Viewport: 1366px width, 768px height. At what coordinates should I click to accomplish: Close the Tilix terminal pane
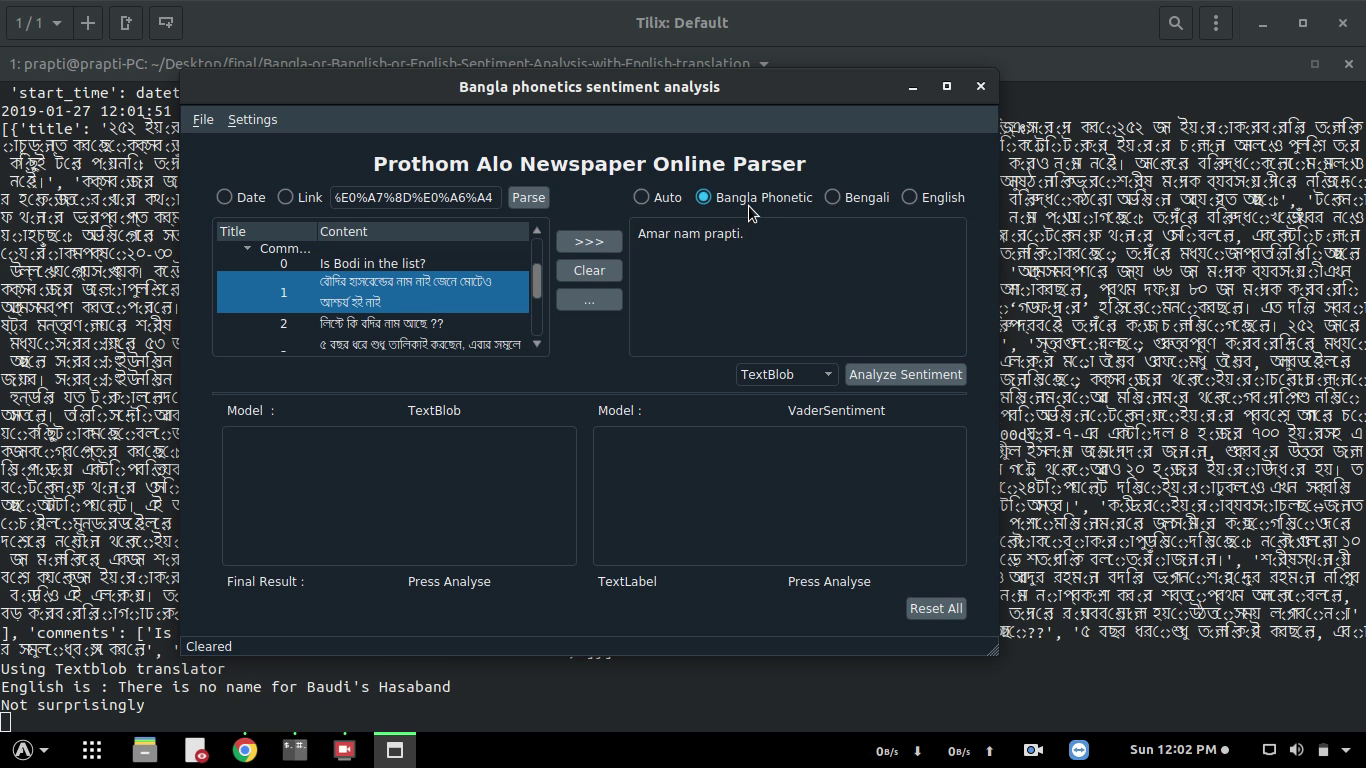tap(1348, 64)
